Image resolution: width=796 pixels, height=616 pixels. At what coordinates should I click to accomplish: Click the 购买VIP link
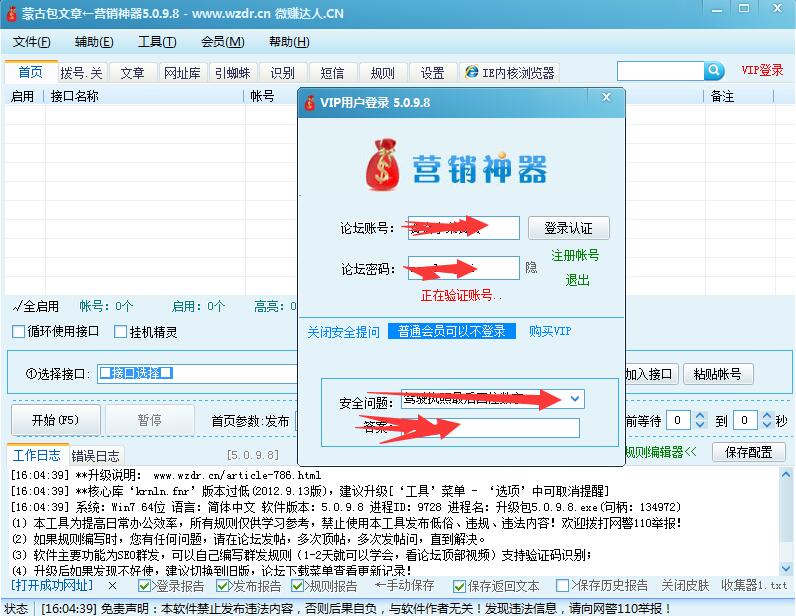pos(550,331)
